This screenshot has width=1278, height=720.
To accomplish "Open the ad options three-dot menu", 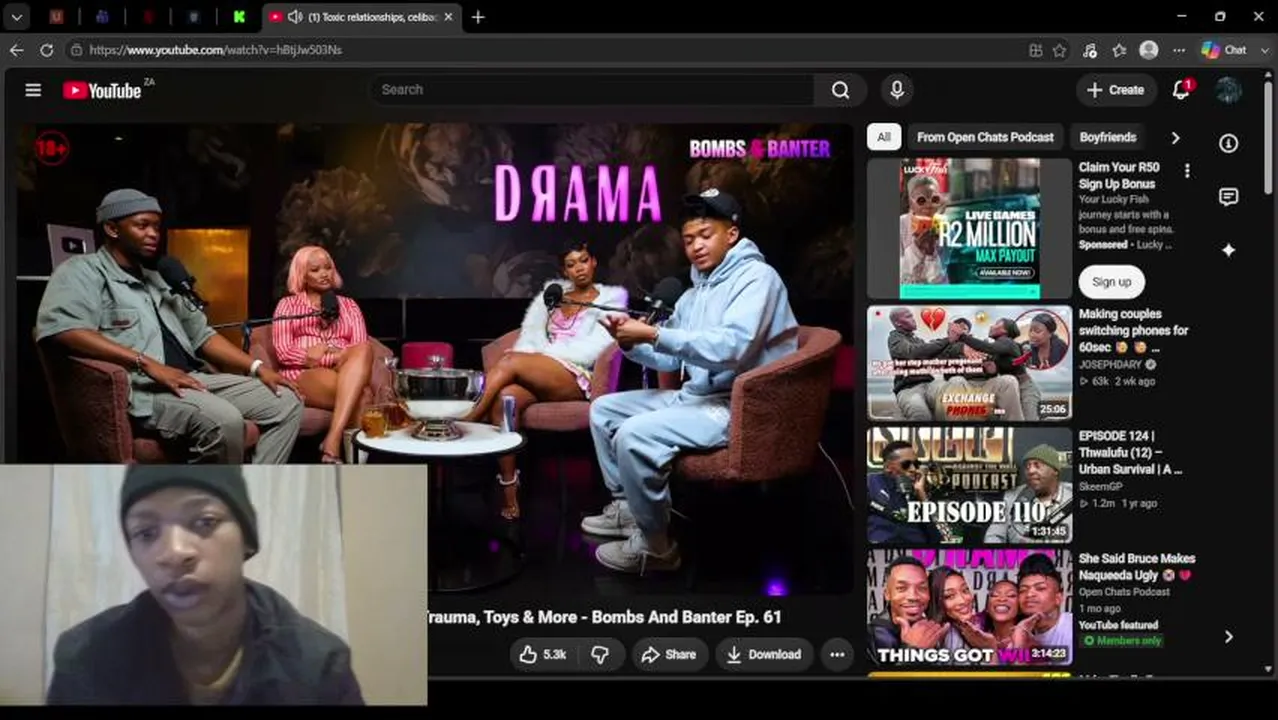I will coord(1187,171).
